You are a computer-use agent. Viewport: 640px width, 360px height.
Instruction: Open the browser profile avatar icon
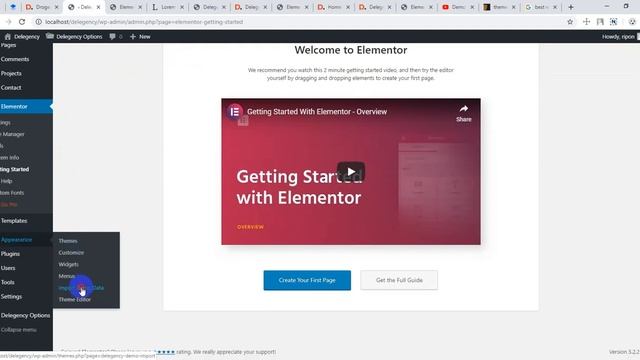[x=632, y=22]
